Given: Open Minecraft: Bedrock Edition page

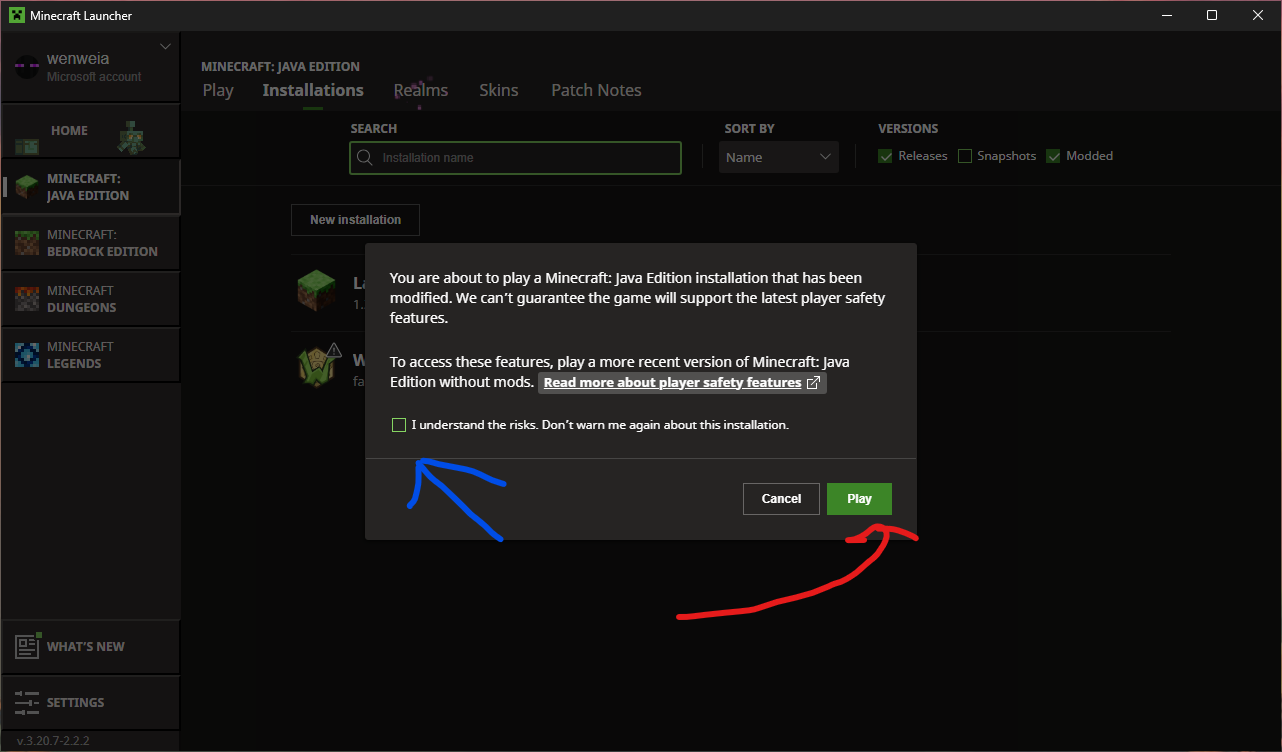Looking at the screenshot, I should pos(90,242).
